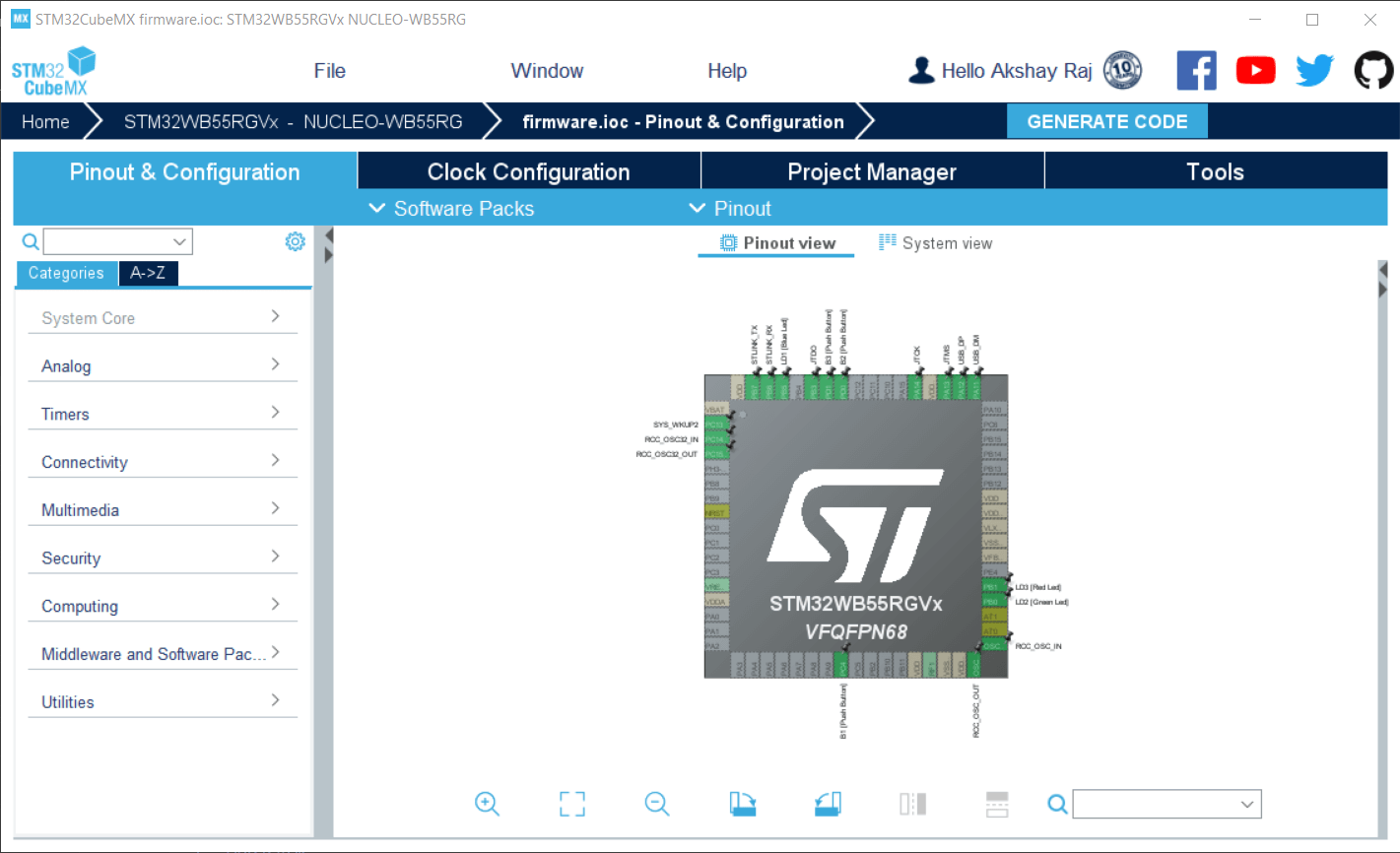Open the File menu

click(329, 71)
